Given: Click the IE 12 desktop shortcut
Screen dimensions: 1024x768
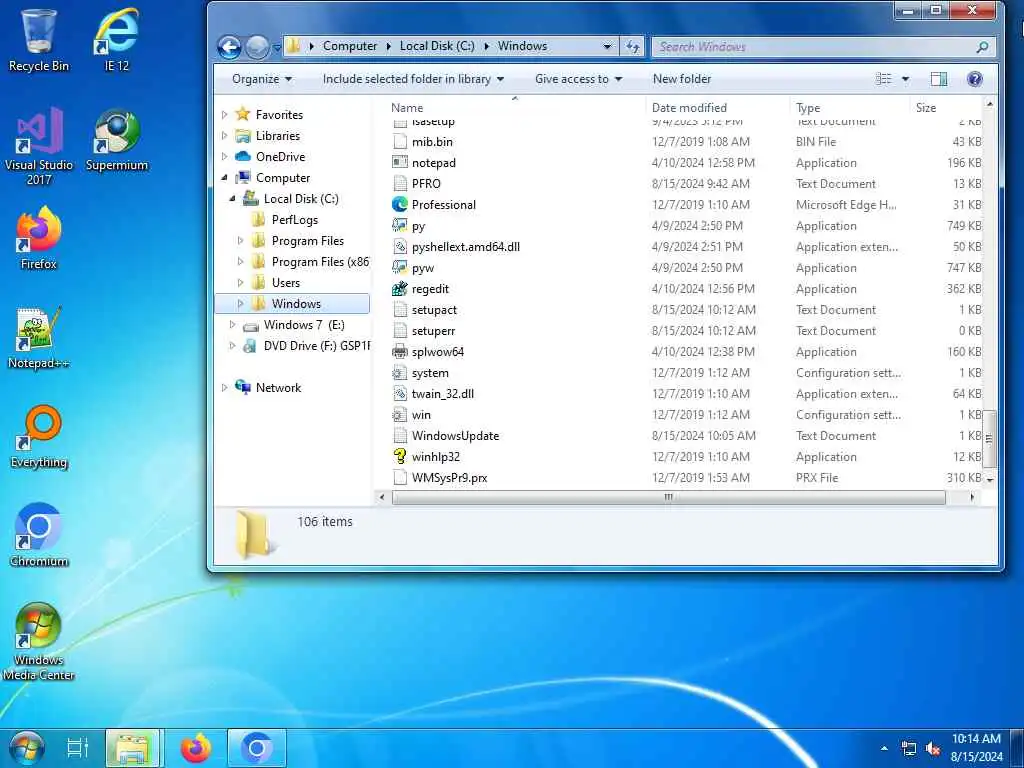Looking at the screenshot, I should (x=117, y=39).
